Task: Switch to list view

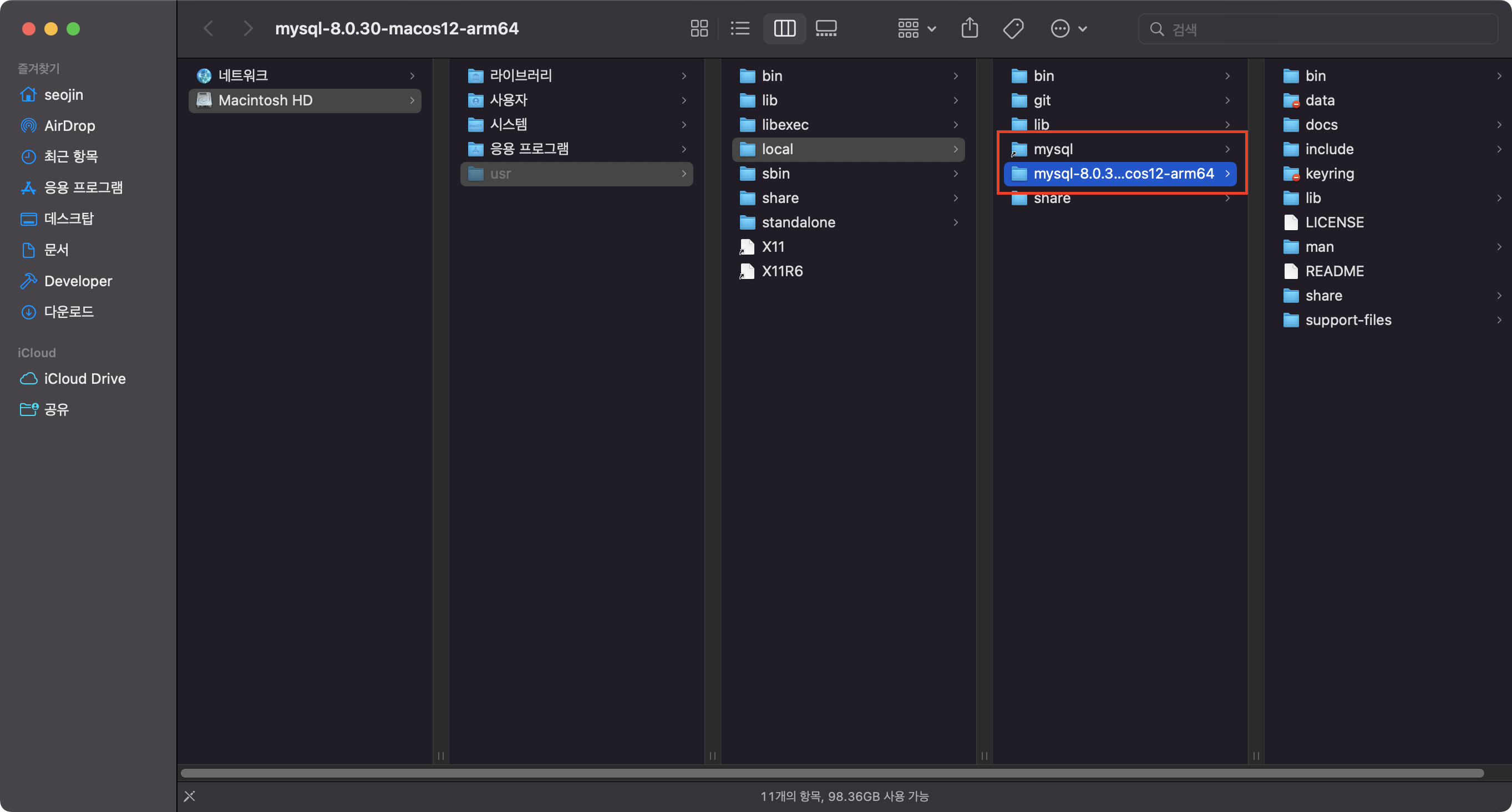Action: pos(740,28)
